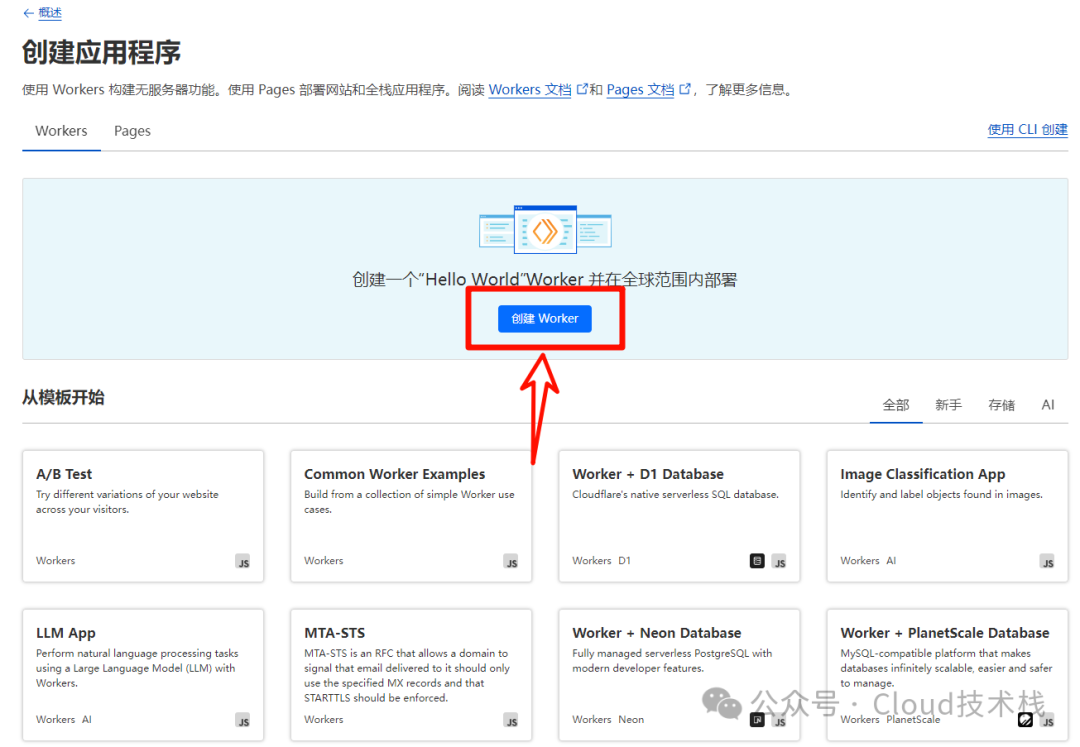Click Neon logo icon on Neon card
The height and width of the screenshot is (747, 1080).
[757, 720]
